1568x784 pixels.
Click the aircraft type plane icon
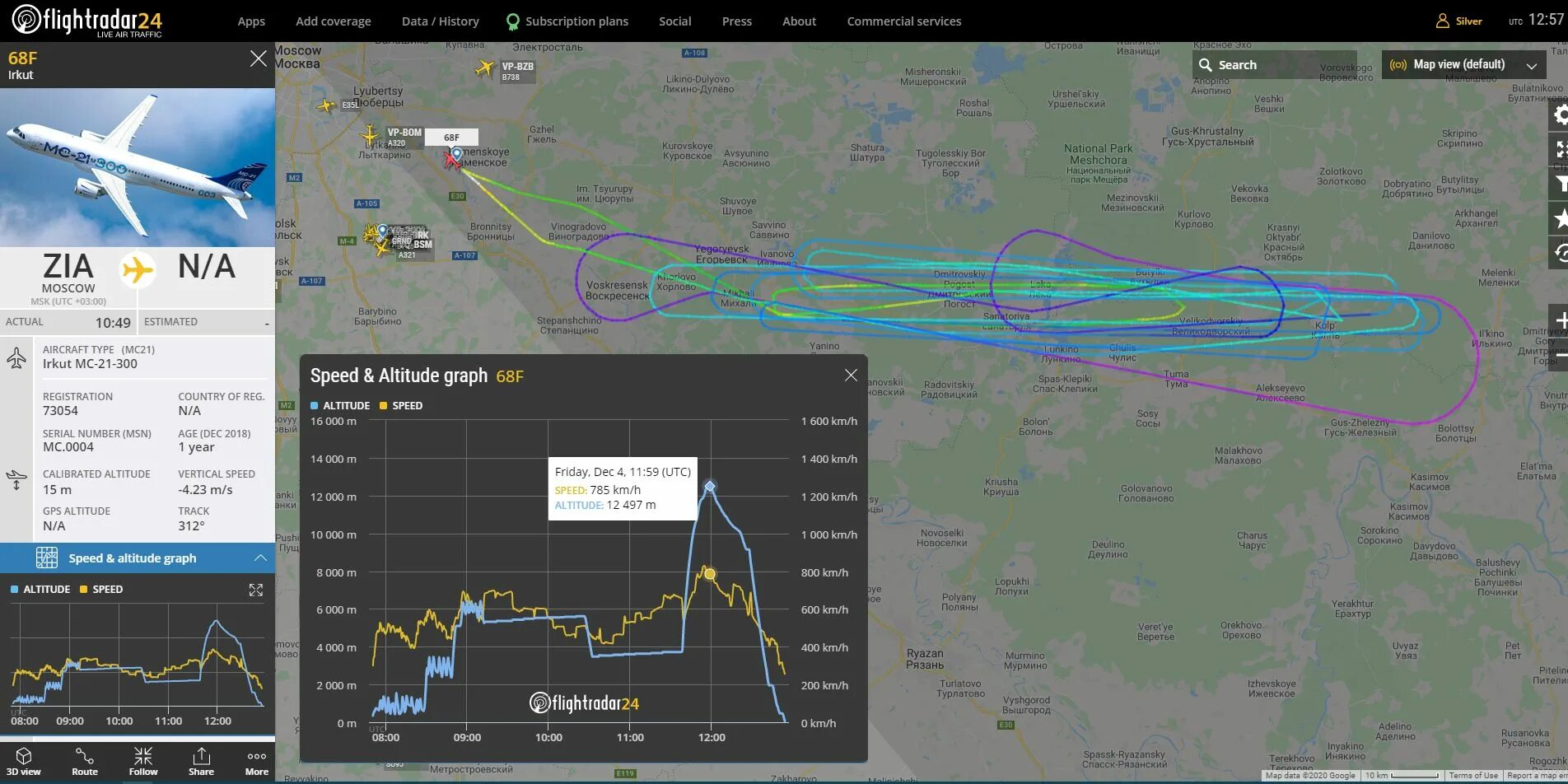pyautogui.click(x=16, y=358)
